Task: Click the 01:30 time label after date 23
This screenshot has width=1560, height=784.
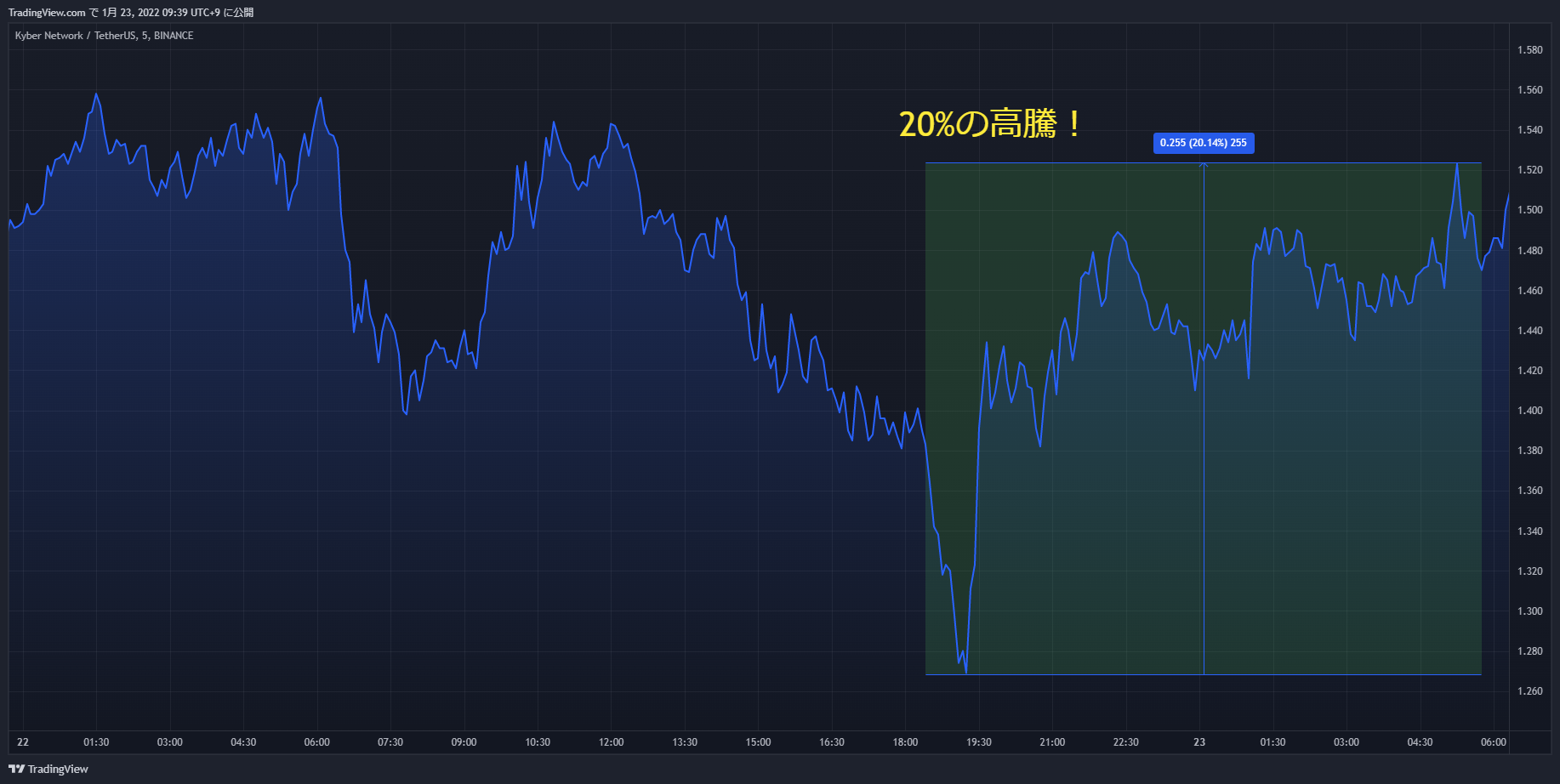Action: coord(1273,742)
